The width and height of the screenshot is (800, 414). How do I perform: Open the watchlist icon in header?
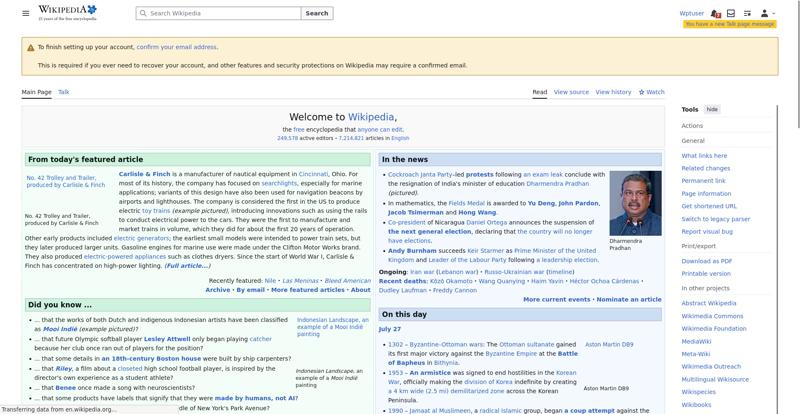pyautogui.click(x=747, y=13)
